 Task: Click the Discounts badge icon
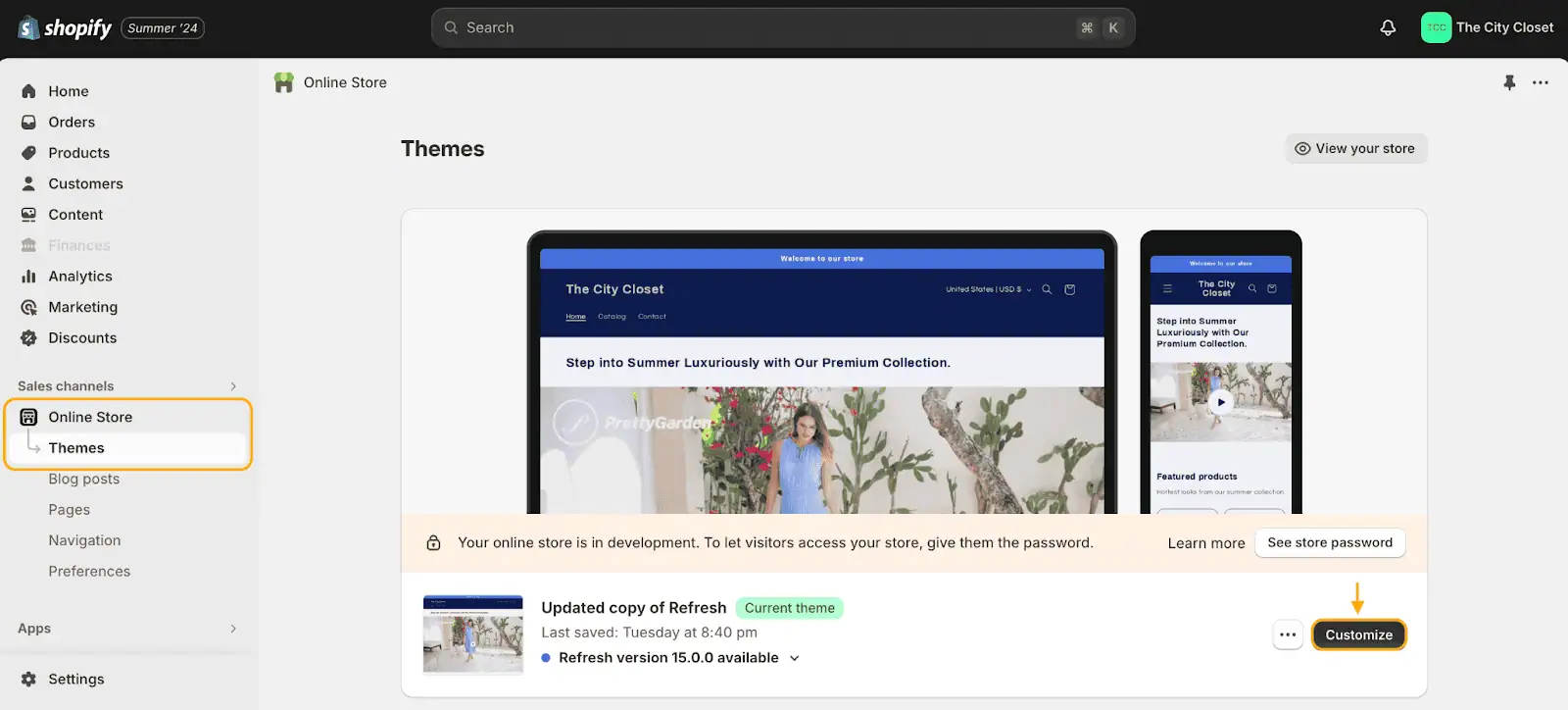(28, 338)
